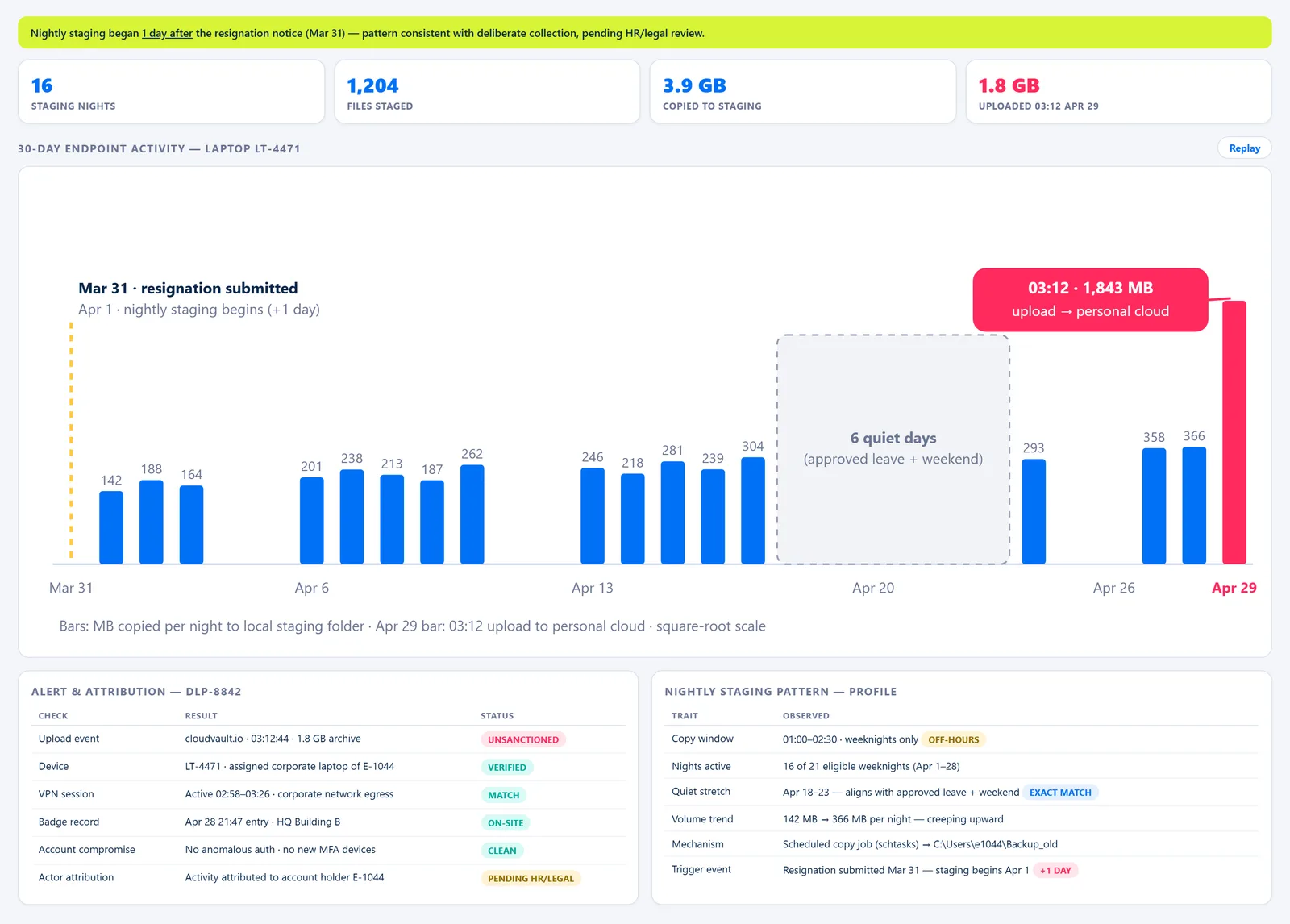Open the 1.8 GB Uploaded 03:12 Apr 29 card
Image resolution: width=1290 pixels, height=924 pixels.
pyautogui.click(x=1118, y=92)
